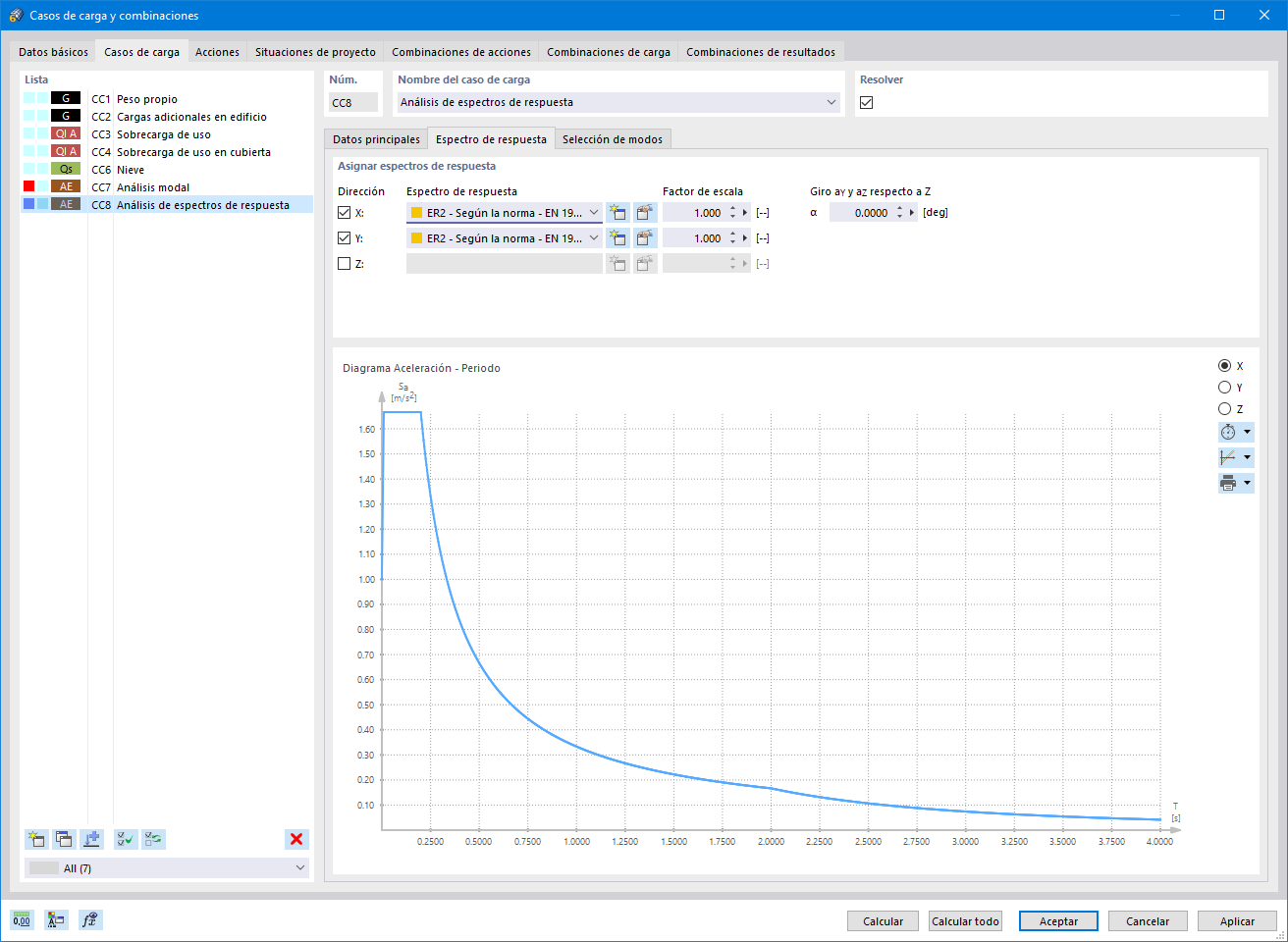The height and width of the screenshot is (942, 1288).
Task: Expand the stopwatch options arrow
Action: 1248,432
